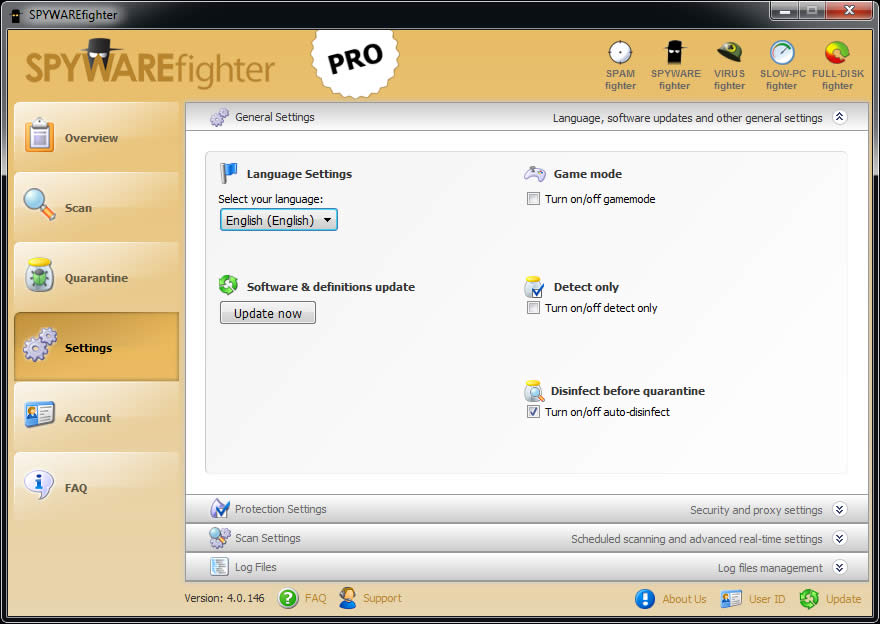
Task: Click the Account ID card icon
Action: tap(39, 415)
